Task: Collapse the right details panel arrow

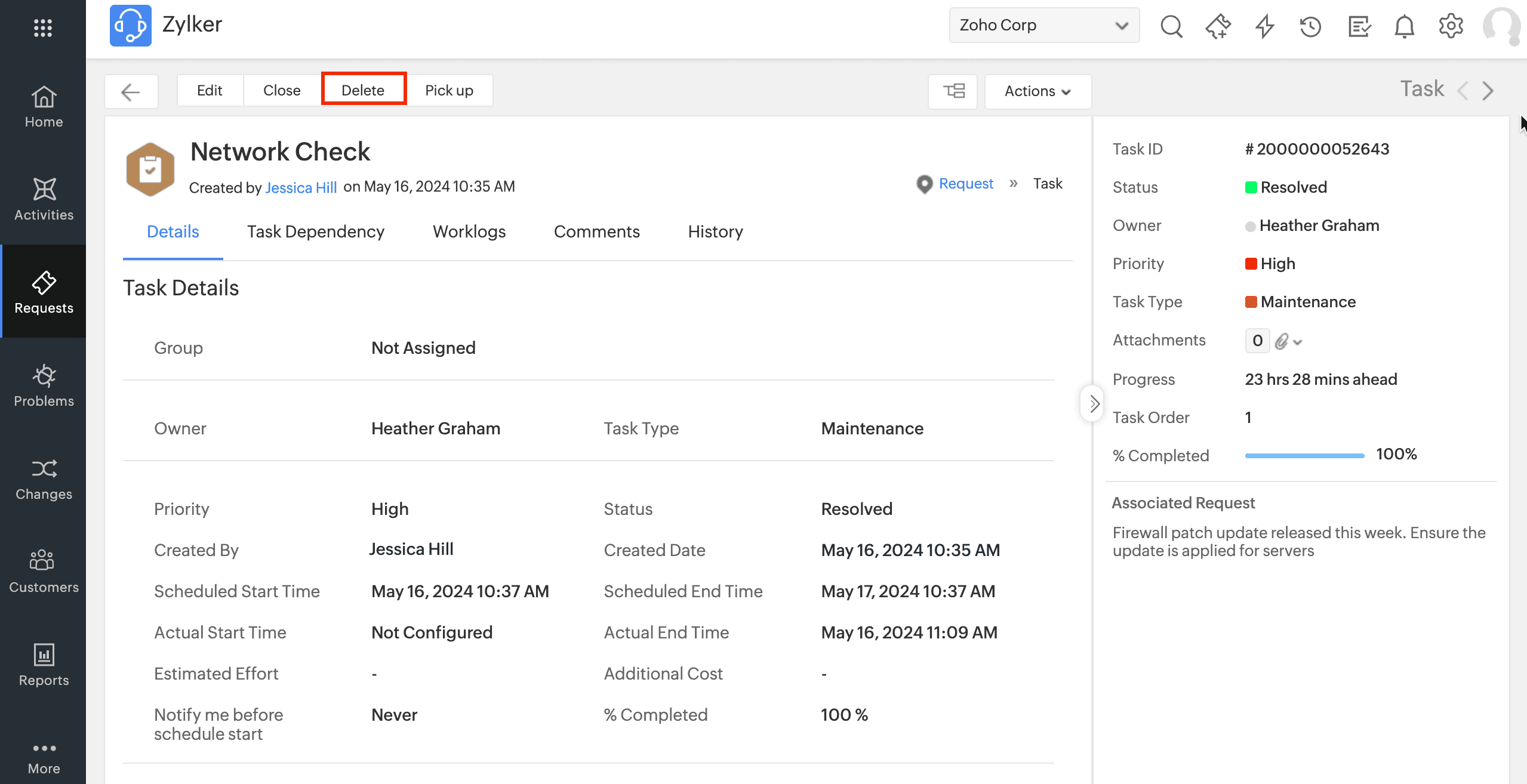Action: coord(1093,404)
